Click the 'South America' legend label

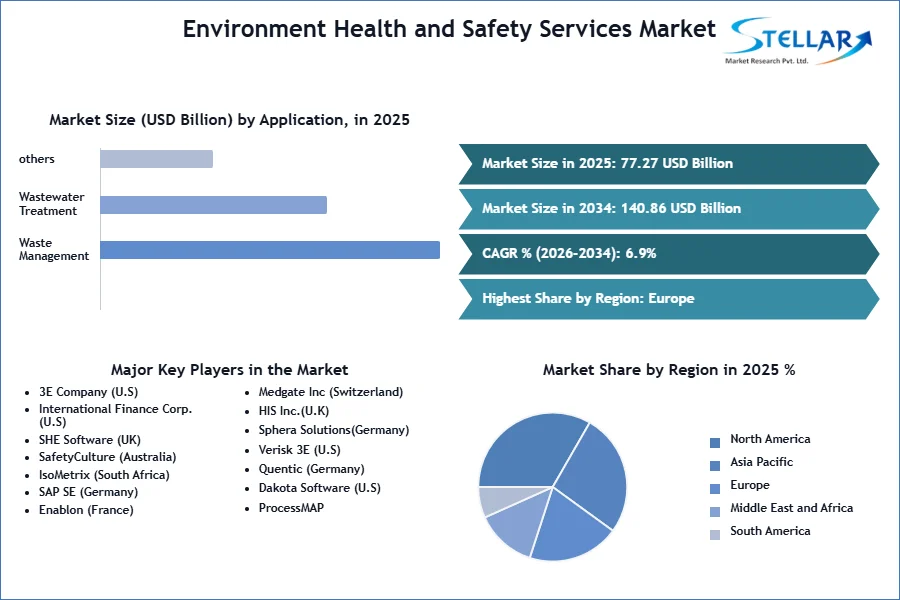pyautogui.click(x=770, y=531)
